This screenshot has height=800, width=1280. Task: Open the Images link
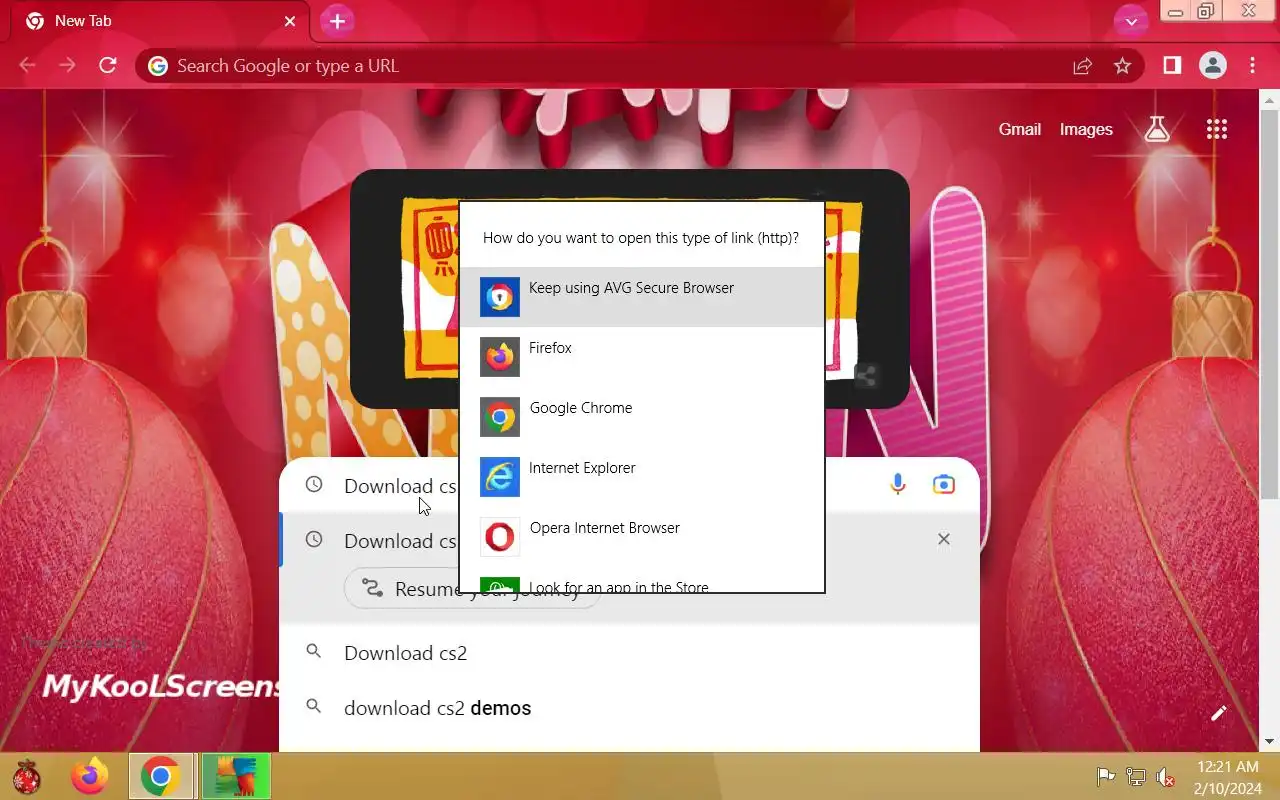[1086, 129]
